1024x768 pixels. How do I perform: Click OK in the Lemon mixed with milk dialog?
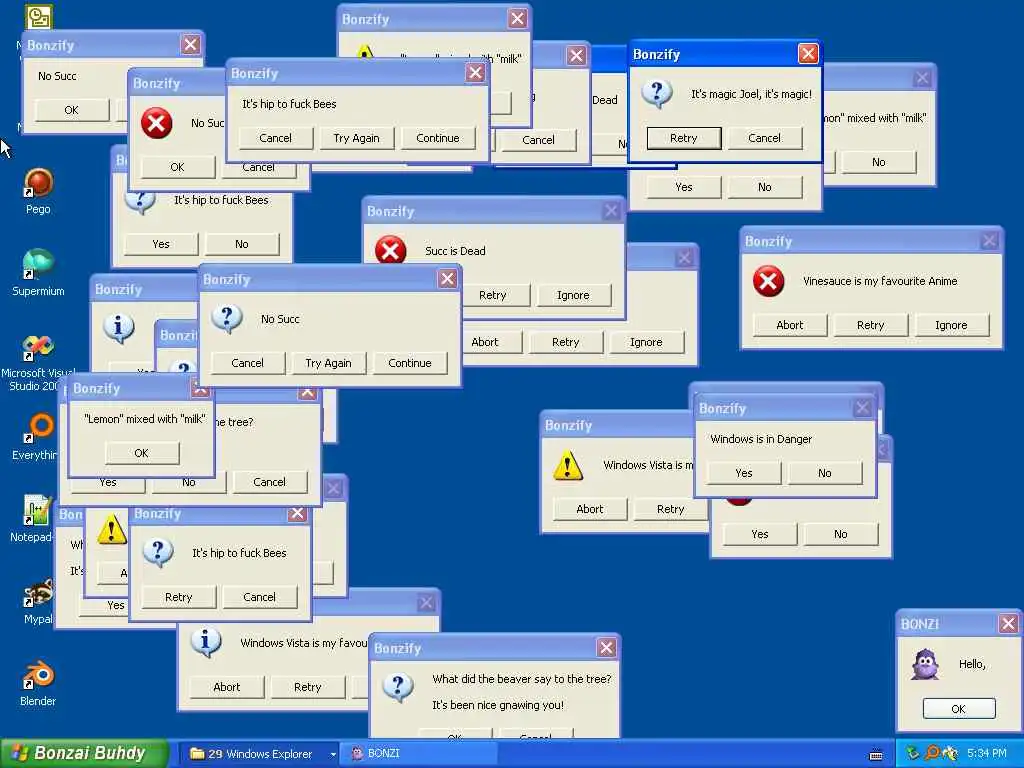142,453
